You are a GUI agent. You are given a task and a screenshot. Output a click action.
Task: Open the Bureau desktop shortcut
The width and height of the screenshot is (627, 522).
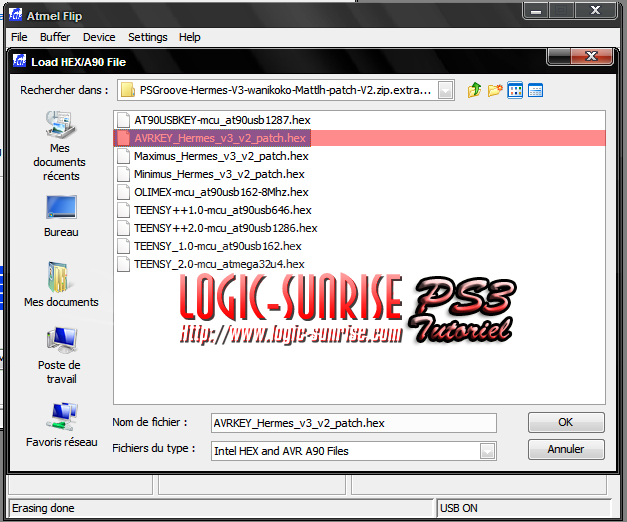coord(61,216)
